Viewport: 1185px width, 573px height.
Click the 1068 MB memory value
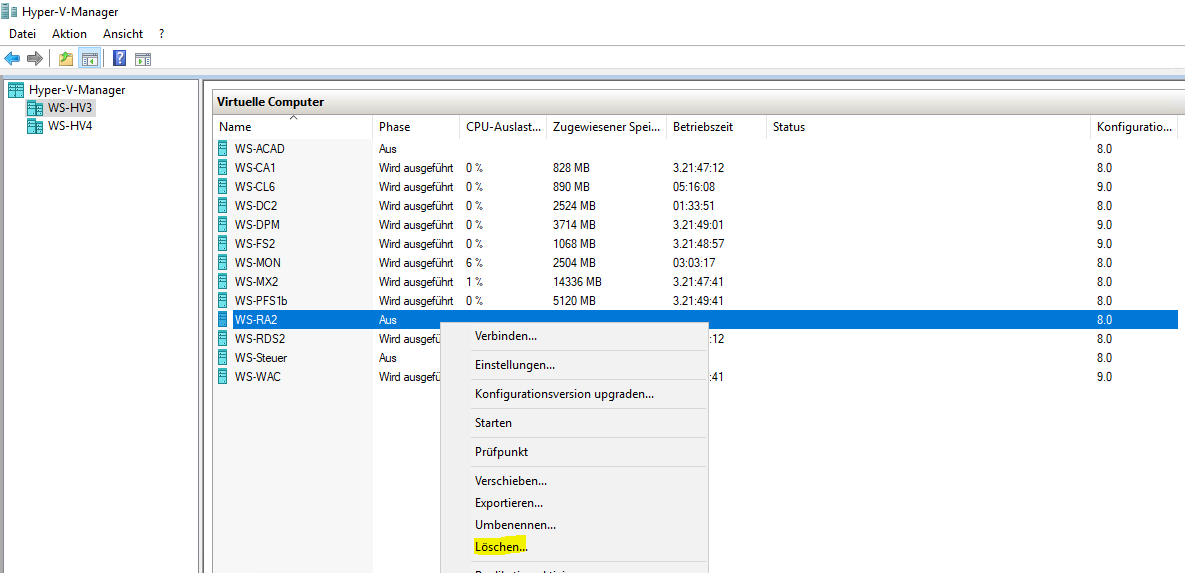[574, 243]
